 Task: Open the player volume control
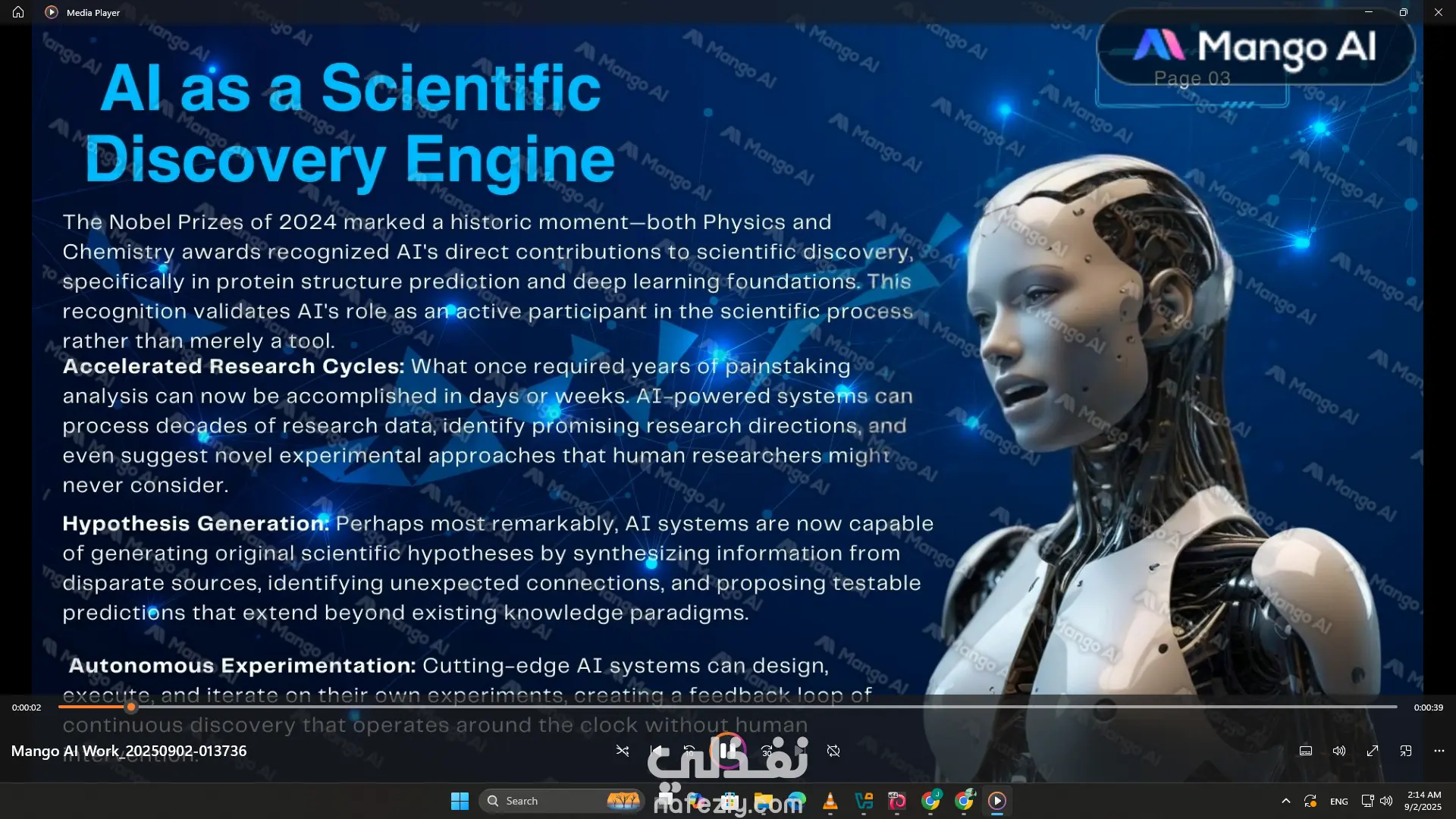coord(1339,751)
